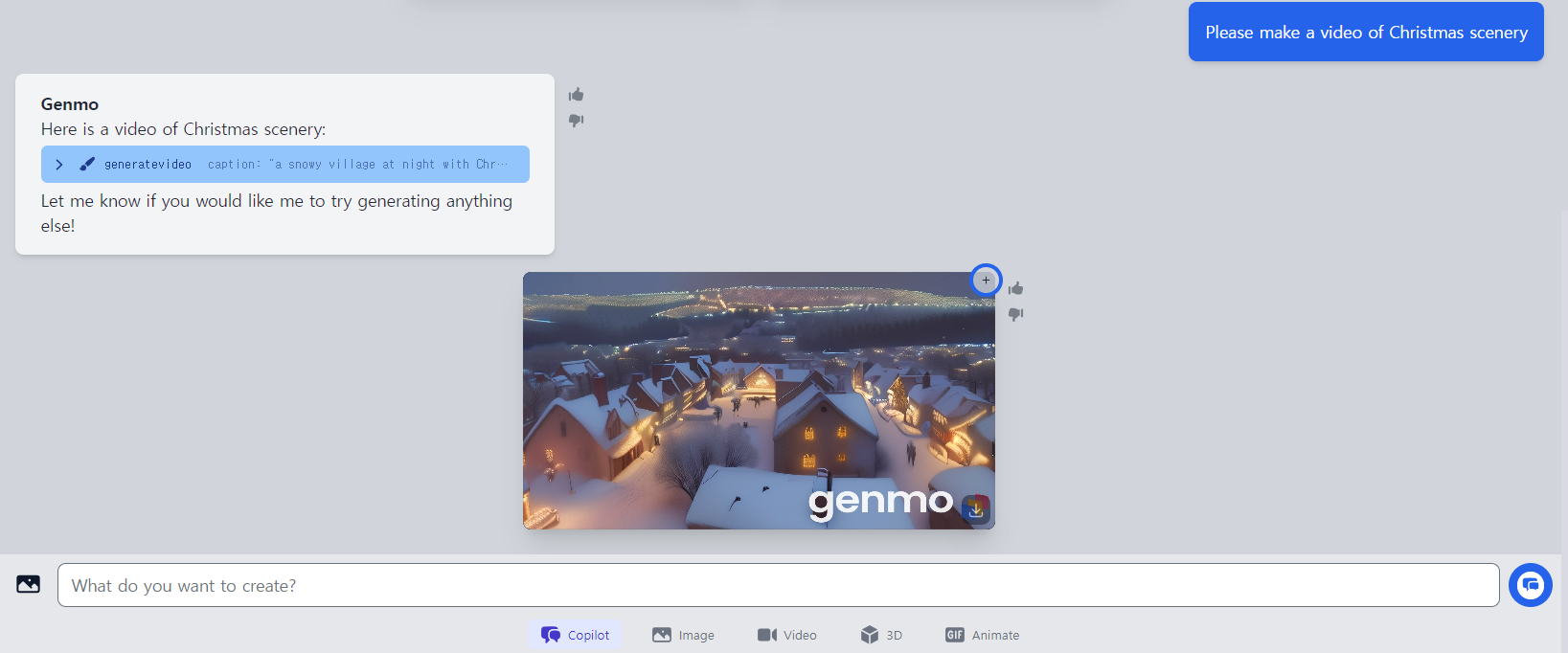The image size is (1568, 653).
Task: Open the snowy village video thumbnail
Action: point(759,400)
